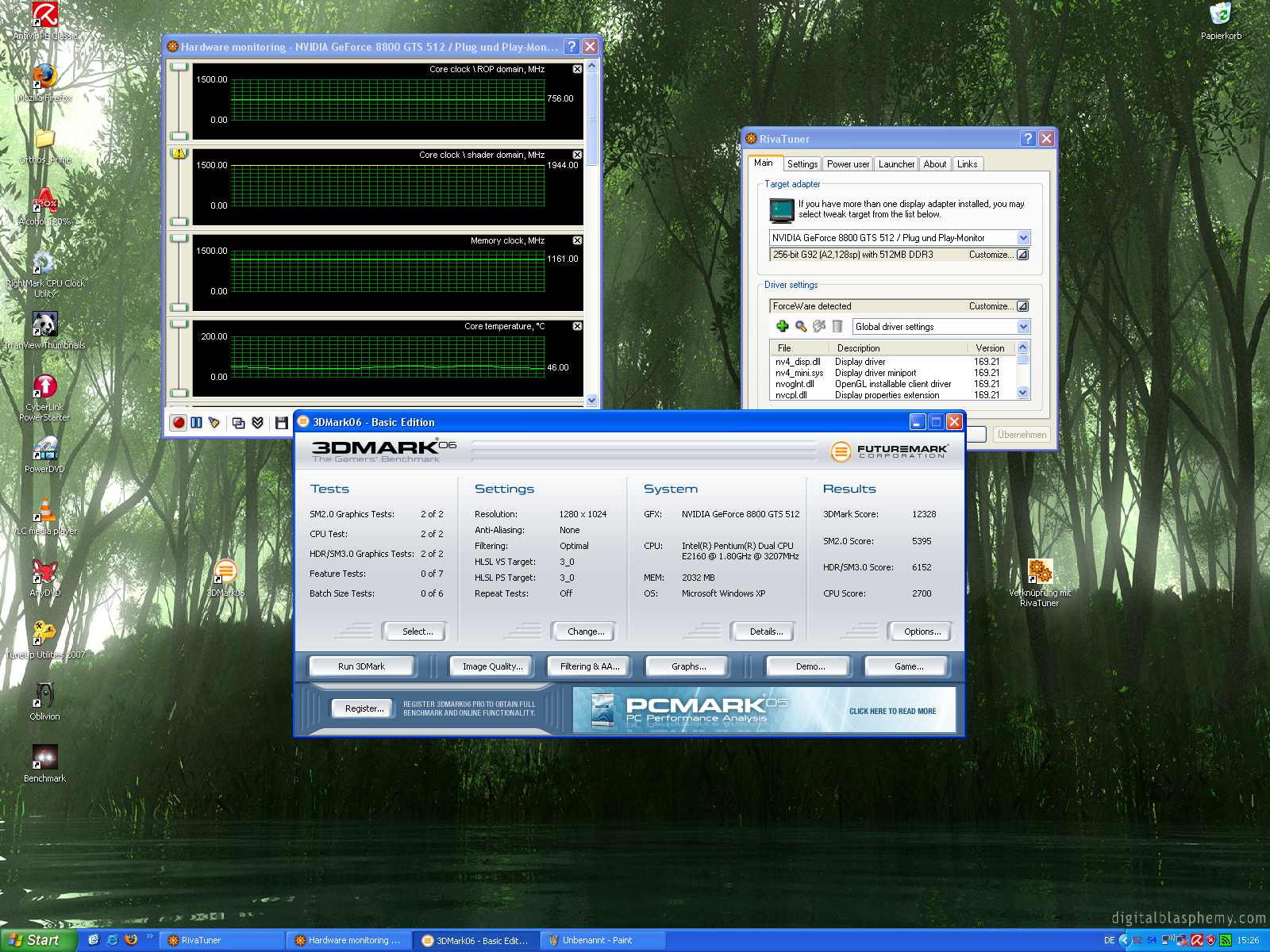Screen dimensions: 1270x952
Task: Open the Launcher tab in RivaTuner
Action: pyautogui.click(x=897, y=164)
